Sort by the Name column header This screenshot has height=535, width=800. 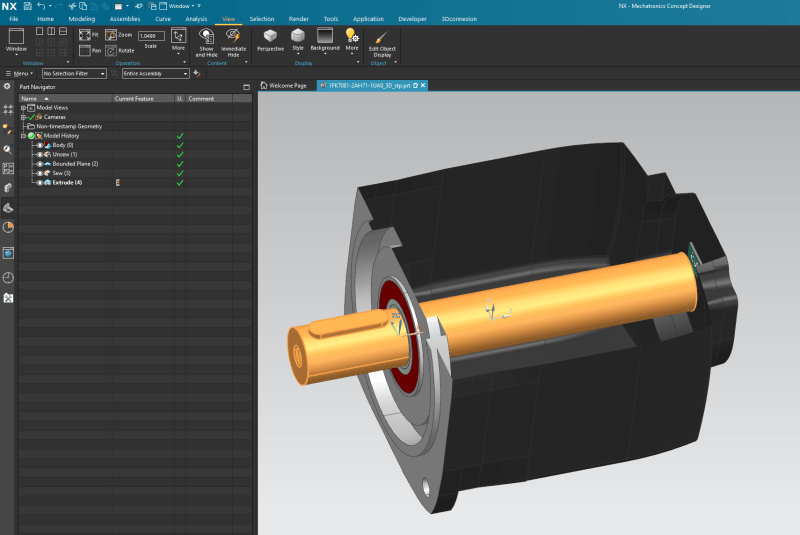click(65, 98)
